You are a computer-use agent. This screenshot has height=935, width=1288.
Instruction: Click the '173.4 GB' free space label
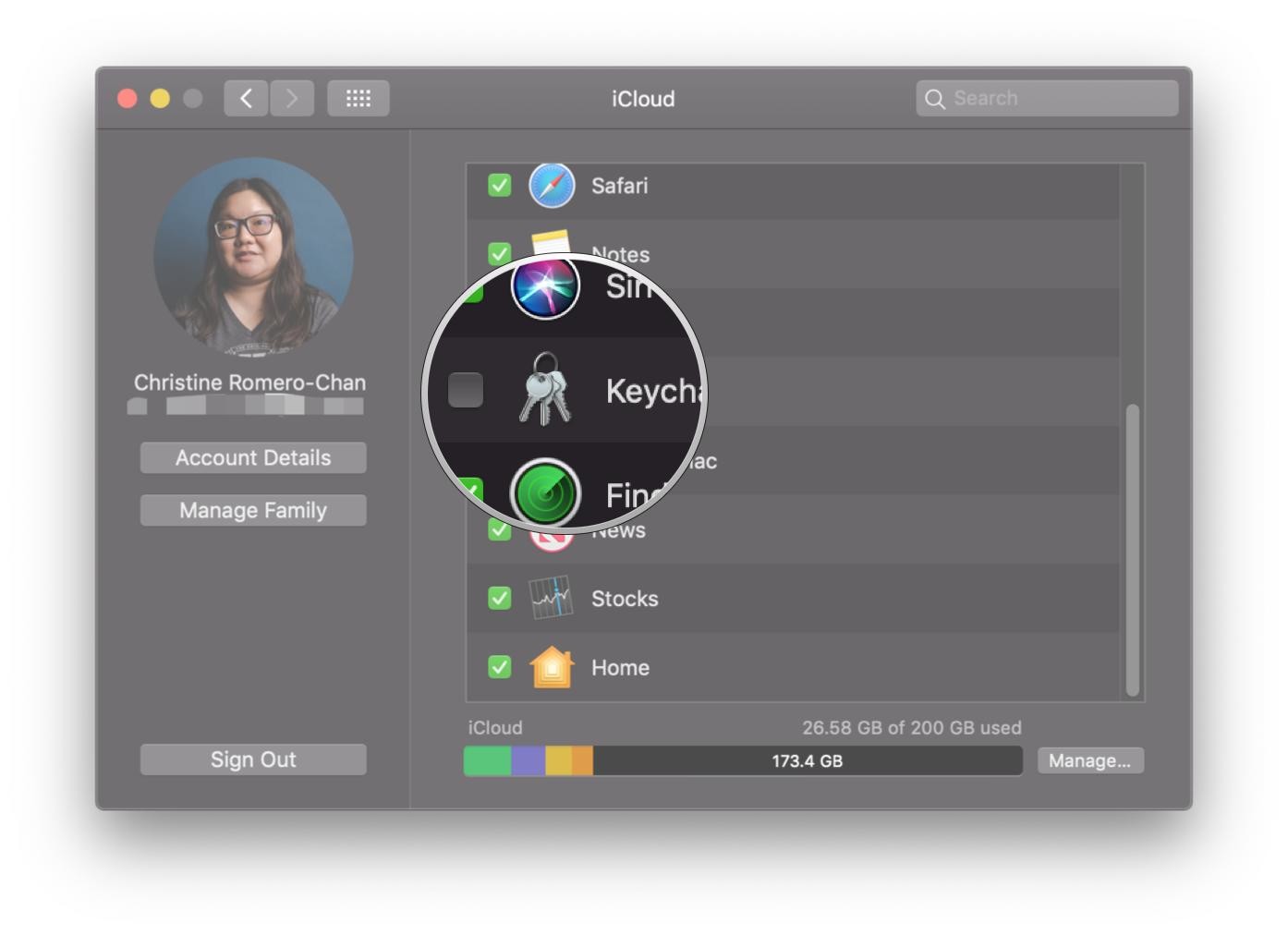point(807,761)
